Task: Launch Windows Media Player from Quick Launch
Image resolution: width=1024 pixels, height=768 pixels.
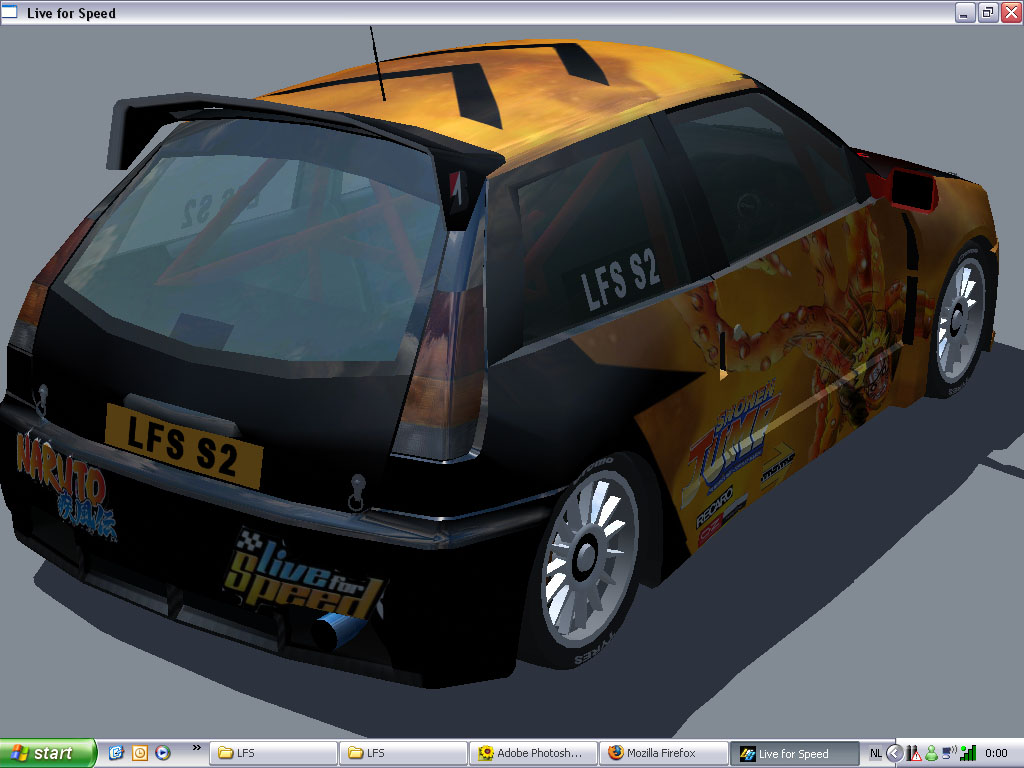Action: [x=163, y=753]
